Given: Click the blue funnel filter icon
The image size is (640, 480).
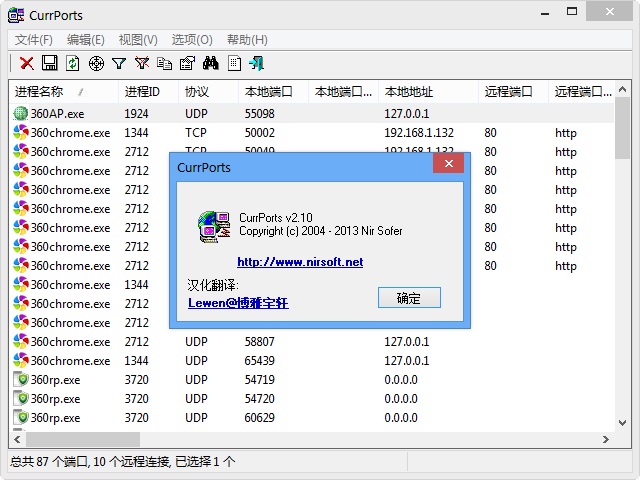Looking at the screenshot, I should 119,63.
